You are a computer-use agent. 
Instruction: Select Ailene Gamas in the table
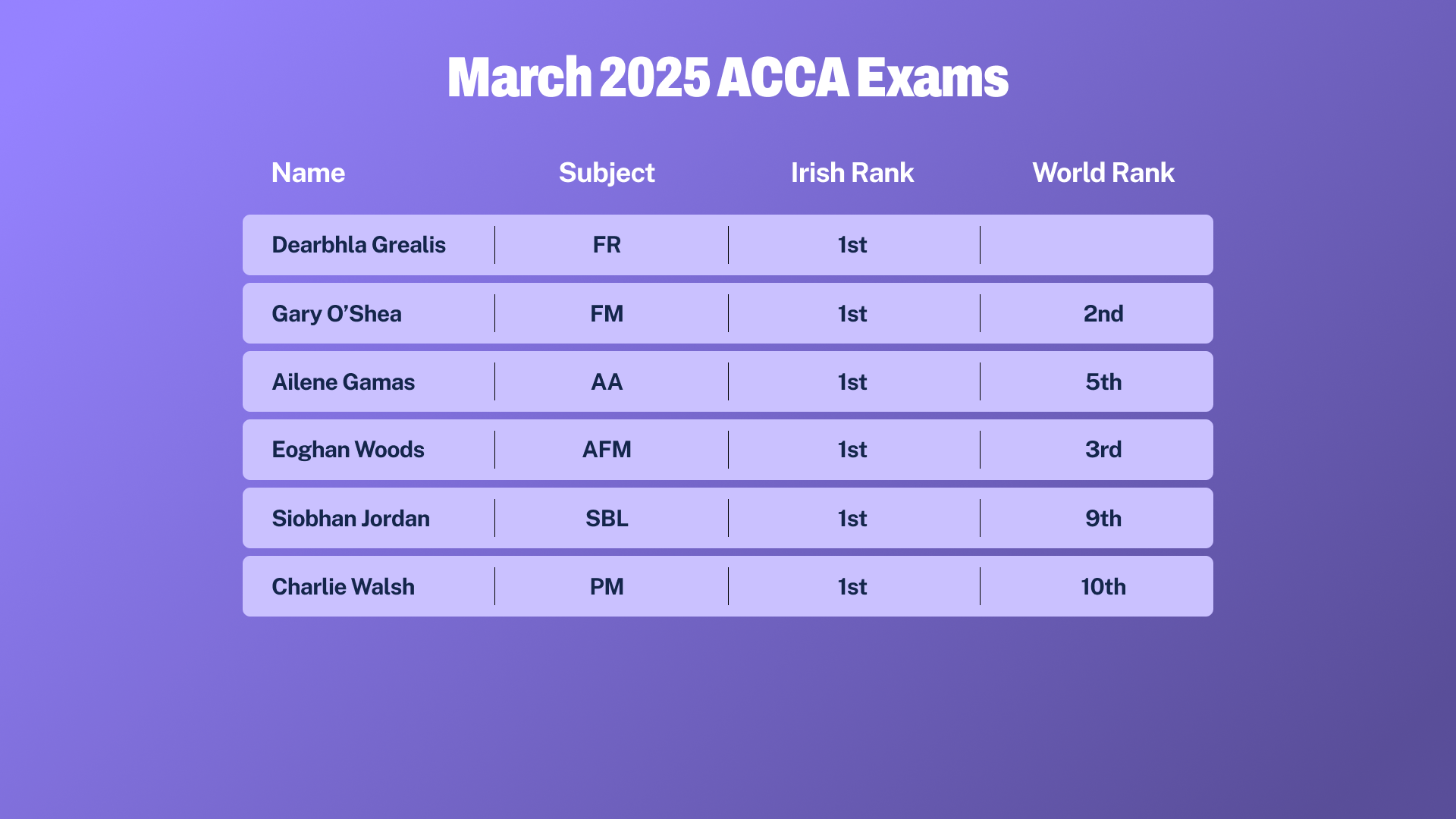[344, 381]
